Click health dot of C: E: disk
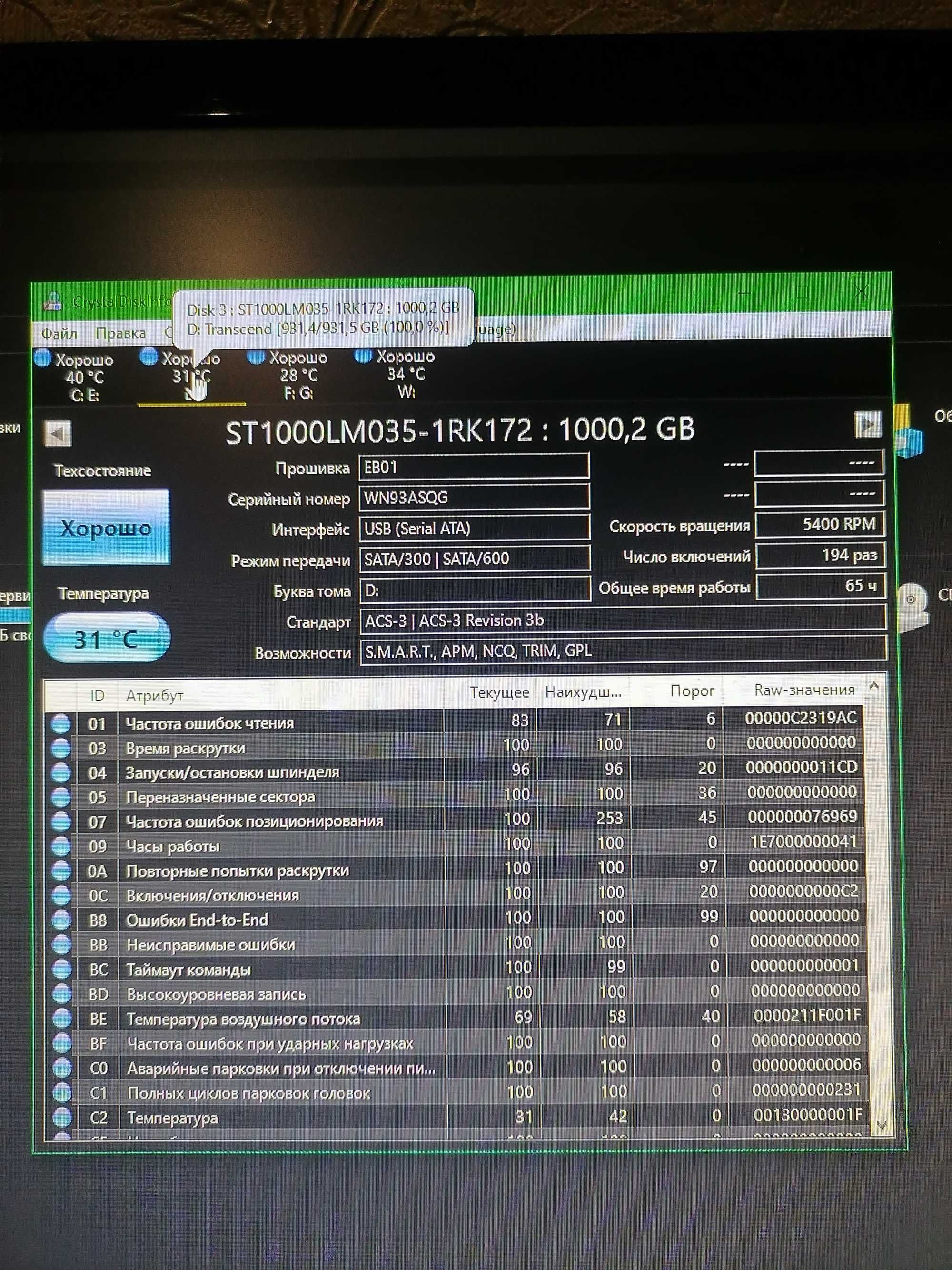The width and height of the screenshot is (952, 1270). pyautogui.click(x=43, y=358)
